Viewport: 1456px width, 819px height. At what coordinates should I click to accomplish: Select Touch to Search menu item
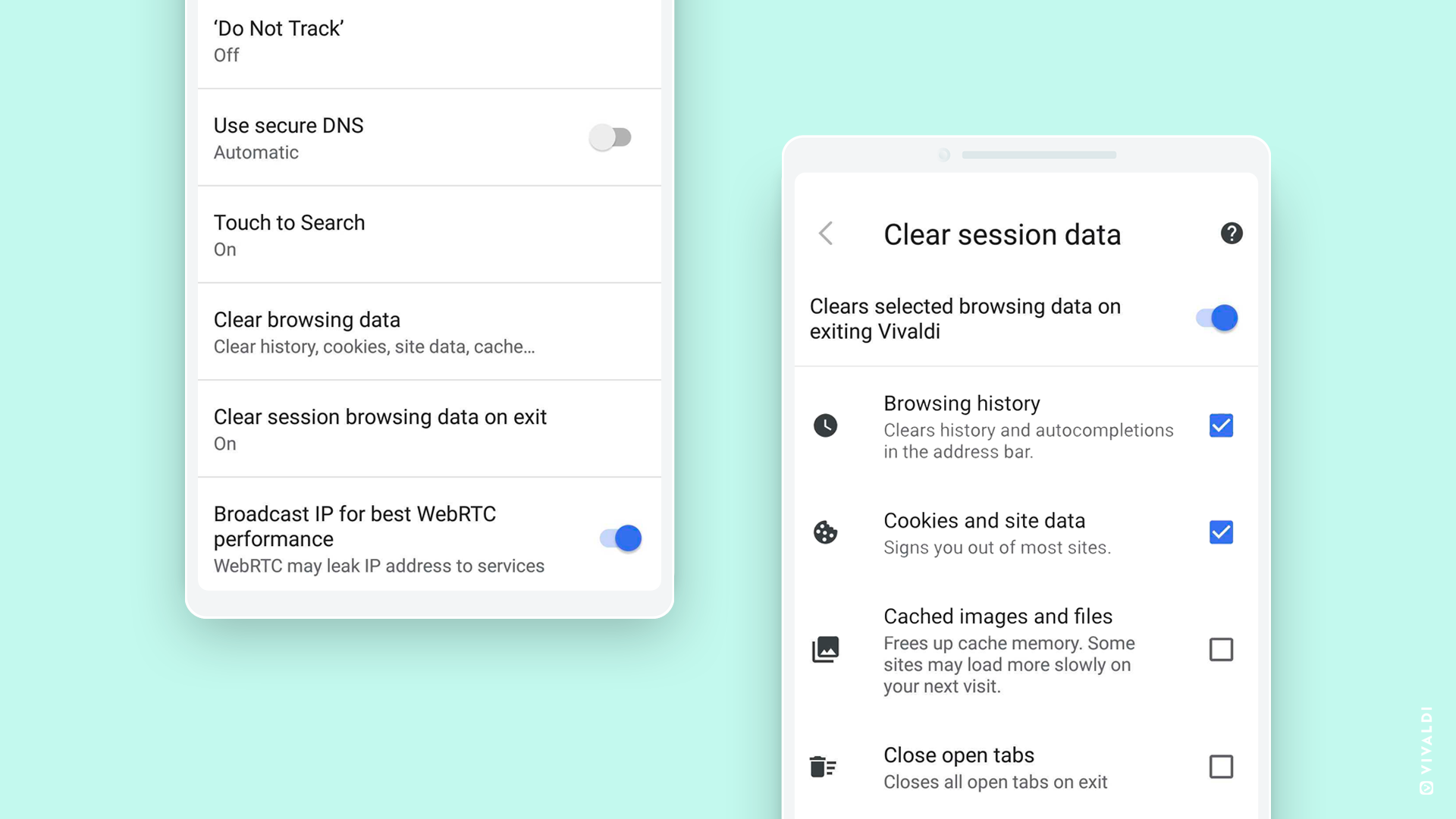pos(424,234)
